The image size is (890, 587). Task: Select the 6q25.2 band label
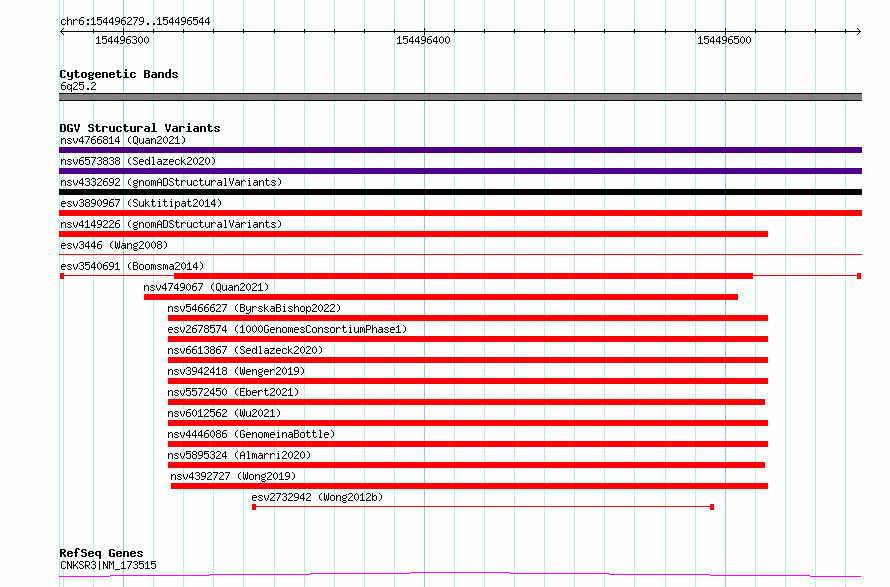click(x=78, y=86)
